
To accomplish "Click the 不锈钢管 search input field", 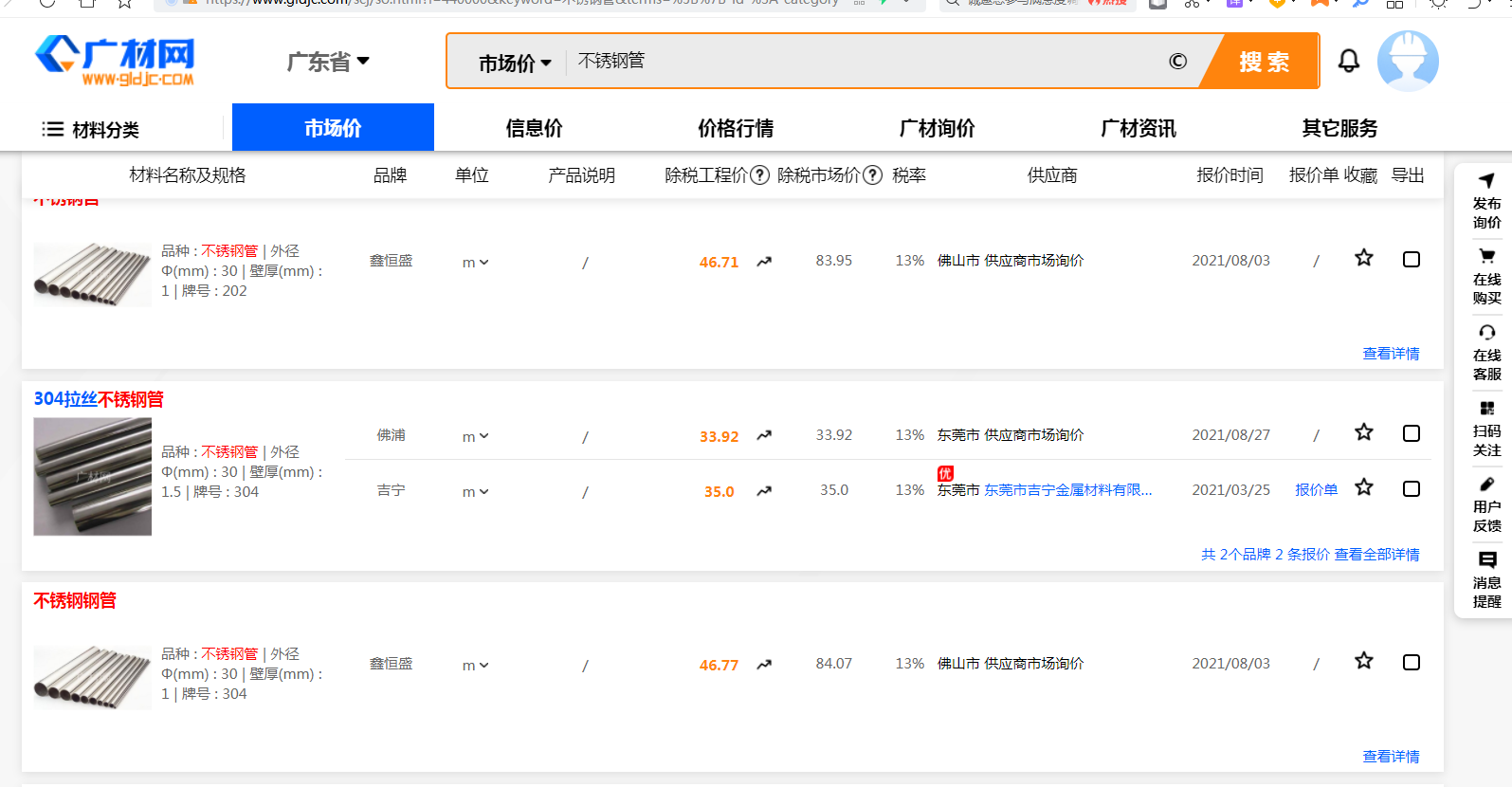I will [x=863, y=62].
